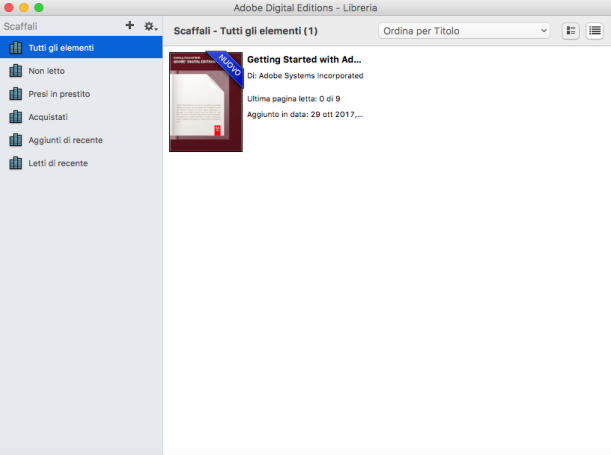
Task: Click bookshelf icon beside Acquistati
Action: [x=16, y=116]
